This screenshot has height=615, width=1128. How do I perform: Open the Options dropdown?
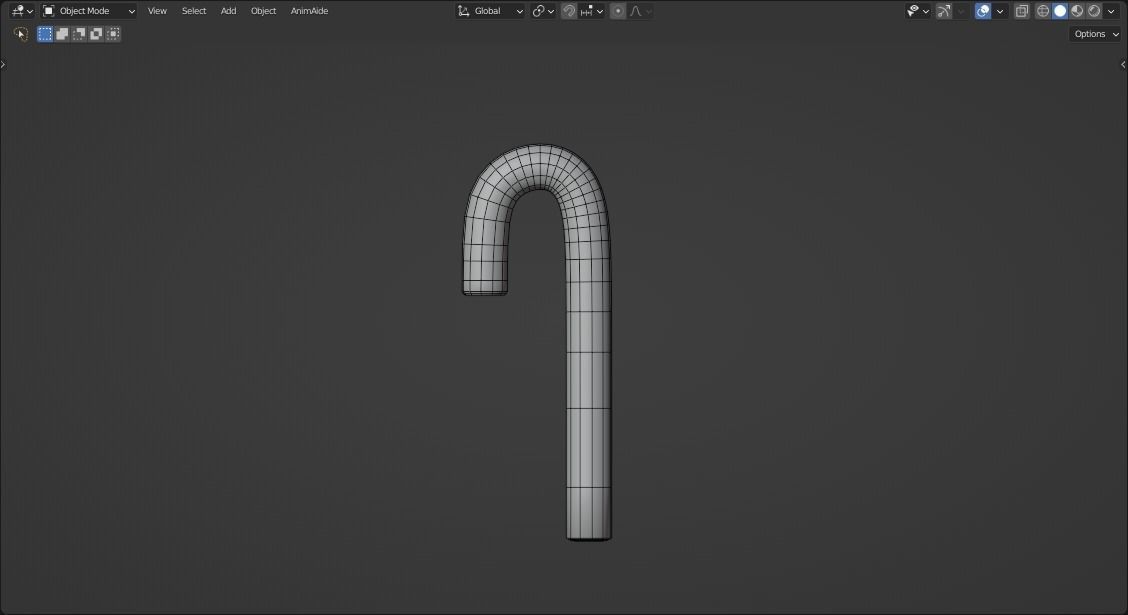pyautogui.click(x=1096, y=34)
